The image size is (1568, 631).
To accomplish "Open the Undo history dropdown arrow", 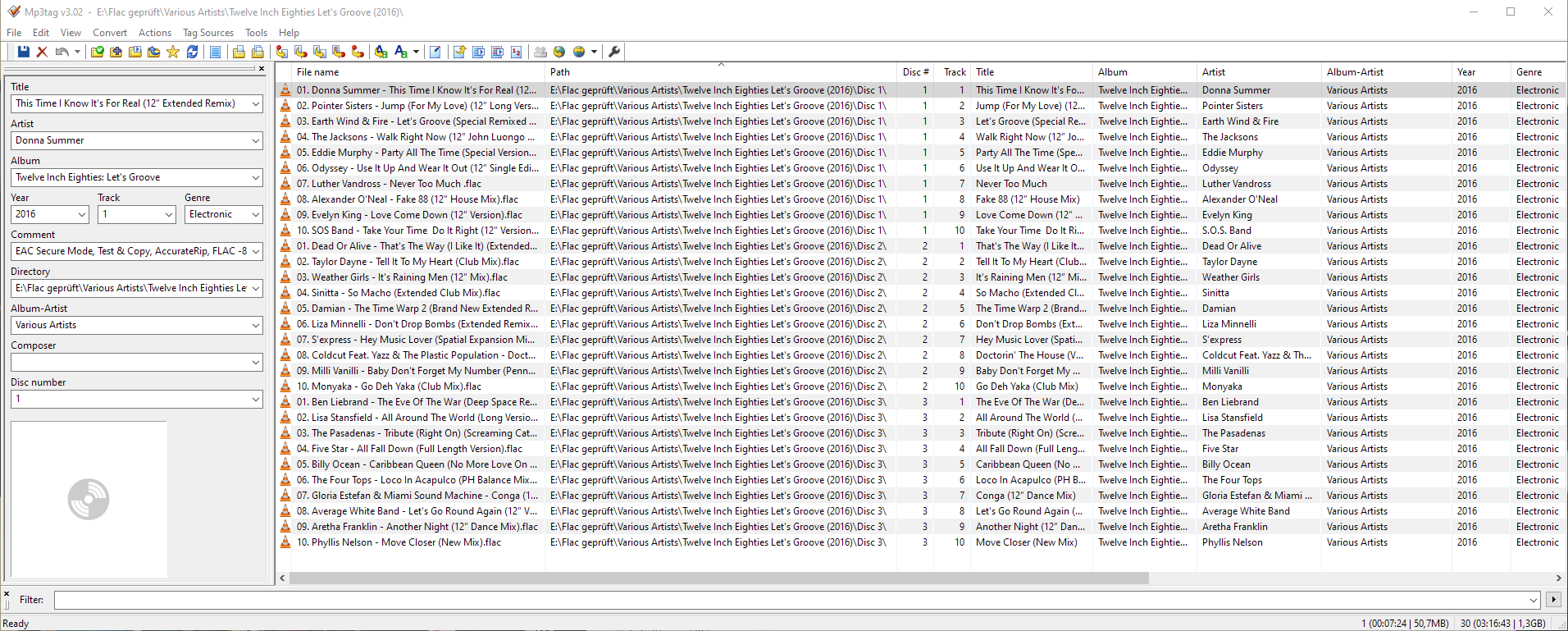I will [77, 52].
